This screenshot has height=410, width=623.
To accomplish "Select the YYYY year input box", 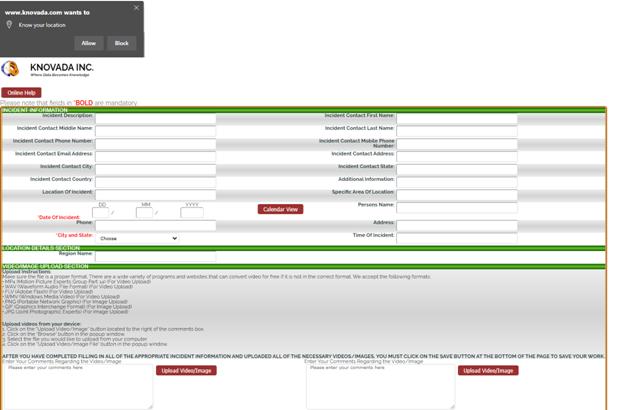I will point(191,212).
